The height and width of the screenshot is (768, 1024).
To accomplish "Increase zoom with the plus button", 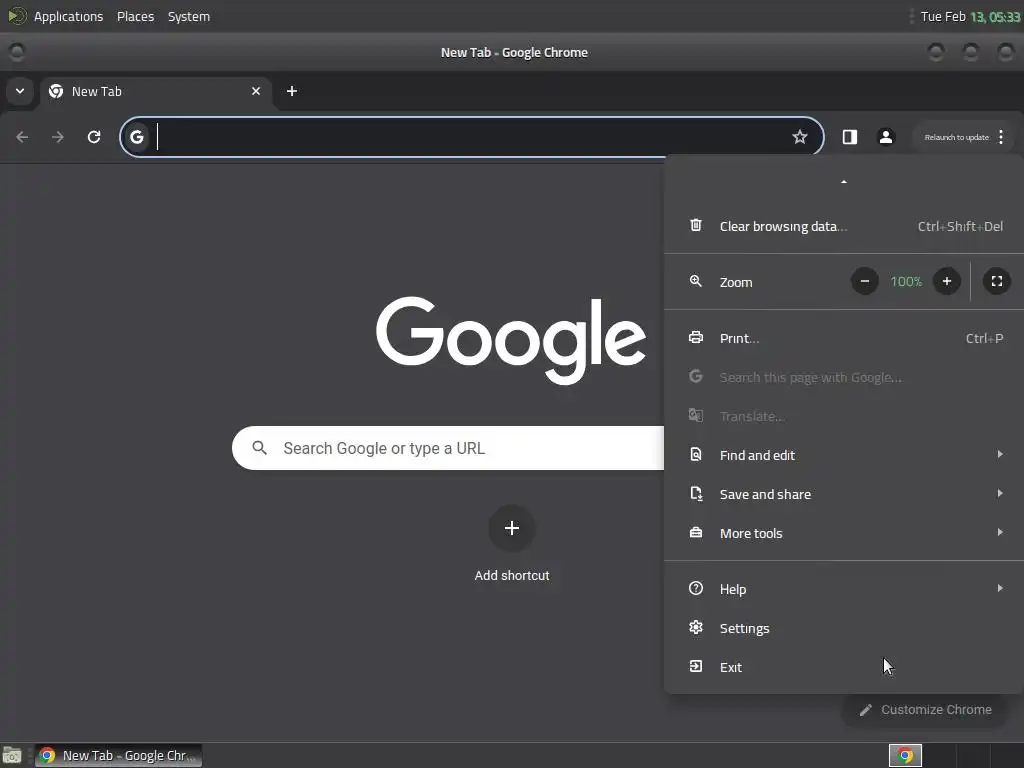I will [947, 281].
